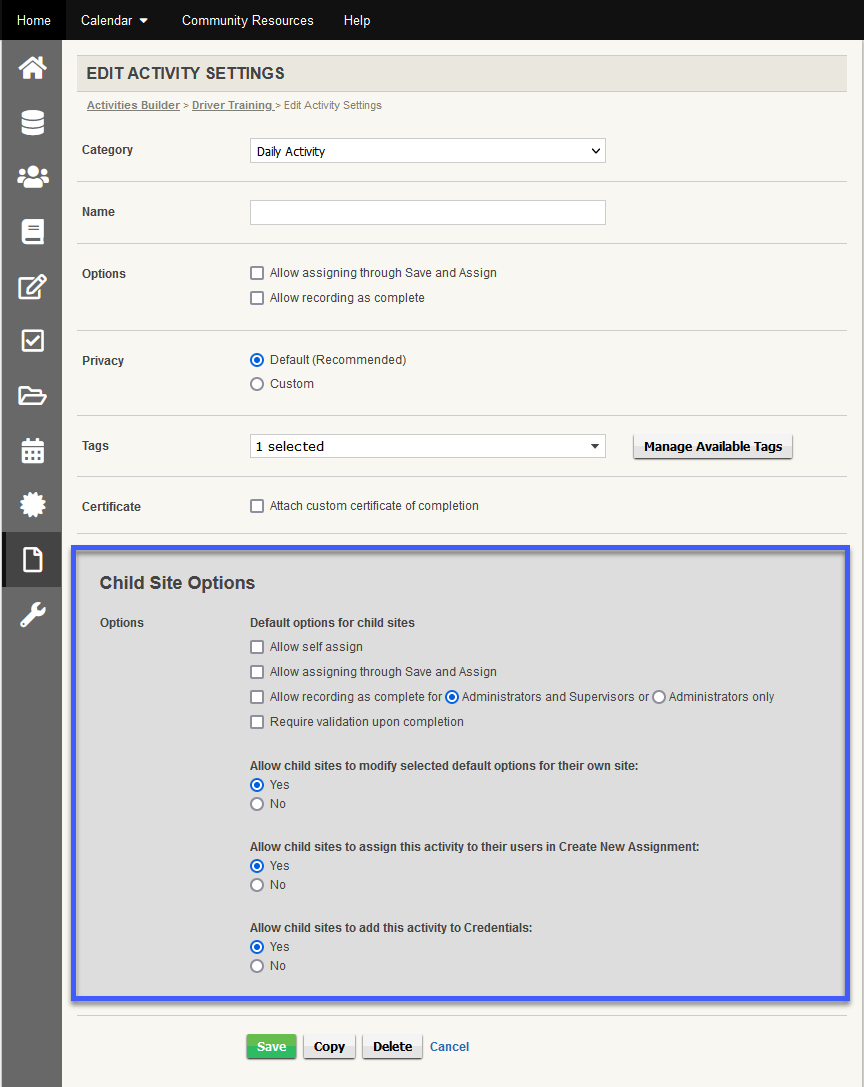The height and width of the screenshot is (1087, 864).
Task: Check Allow self assign under Child Site Options
Action: pyautogui.click(x=257, y=647)
